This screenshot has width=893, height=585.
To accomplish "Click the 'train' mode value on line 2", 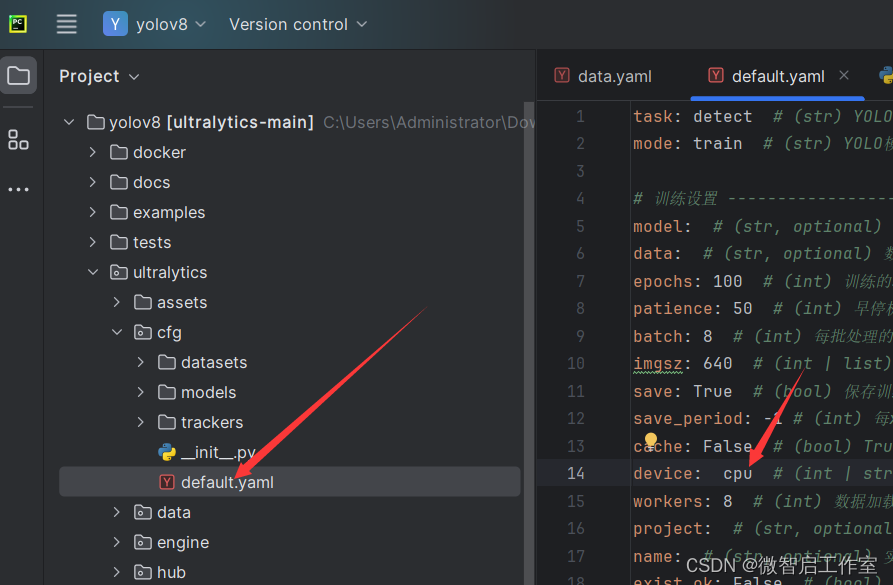I will 718,144.
